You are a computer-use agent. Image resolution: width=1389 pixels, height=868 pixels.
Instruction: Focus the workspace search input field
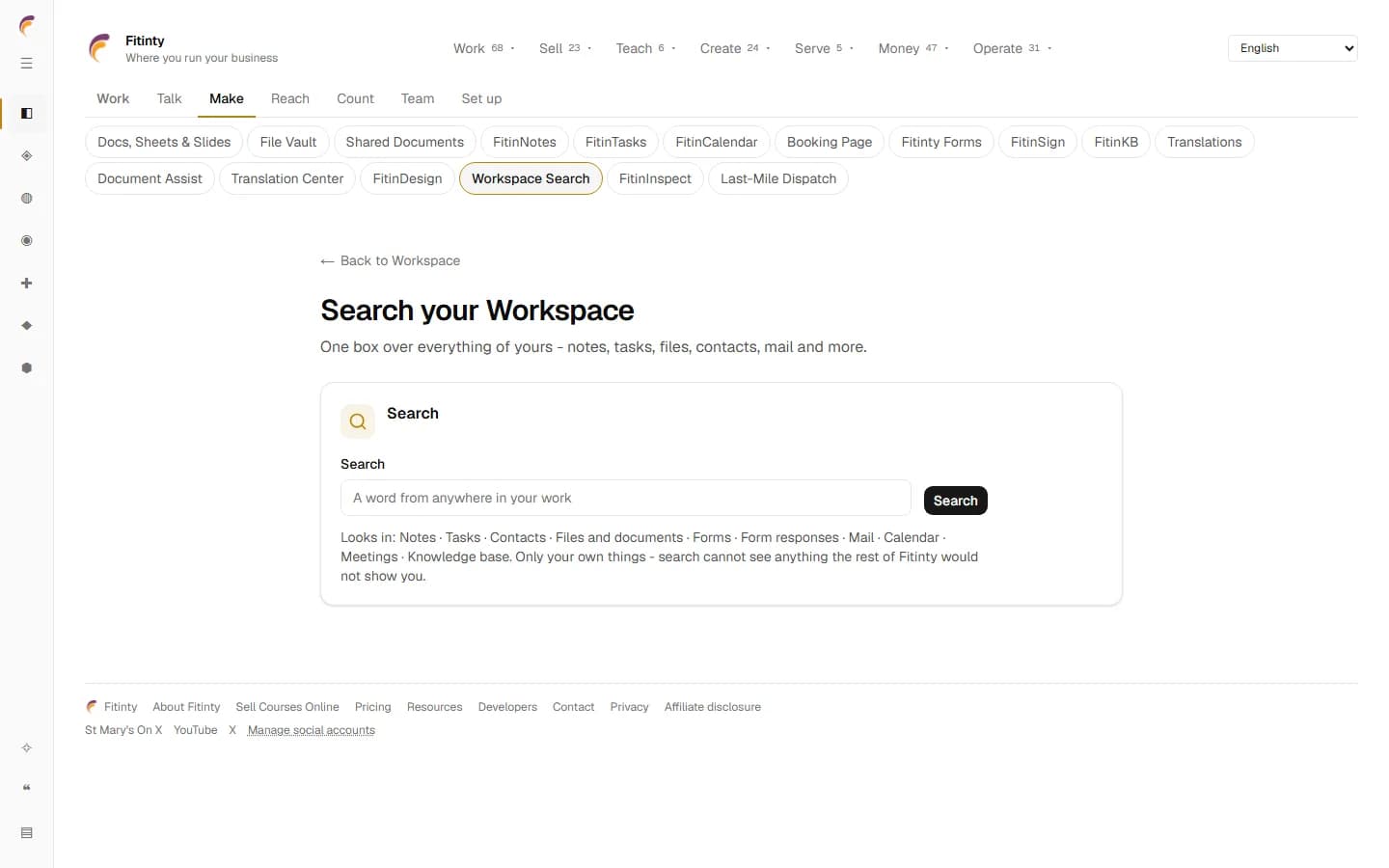626,498
